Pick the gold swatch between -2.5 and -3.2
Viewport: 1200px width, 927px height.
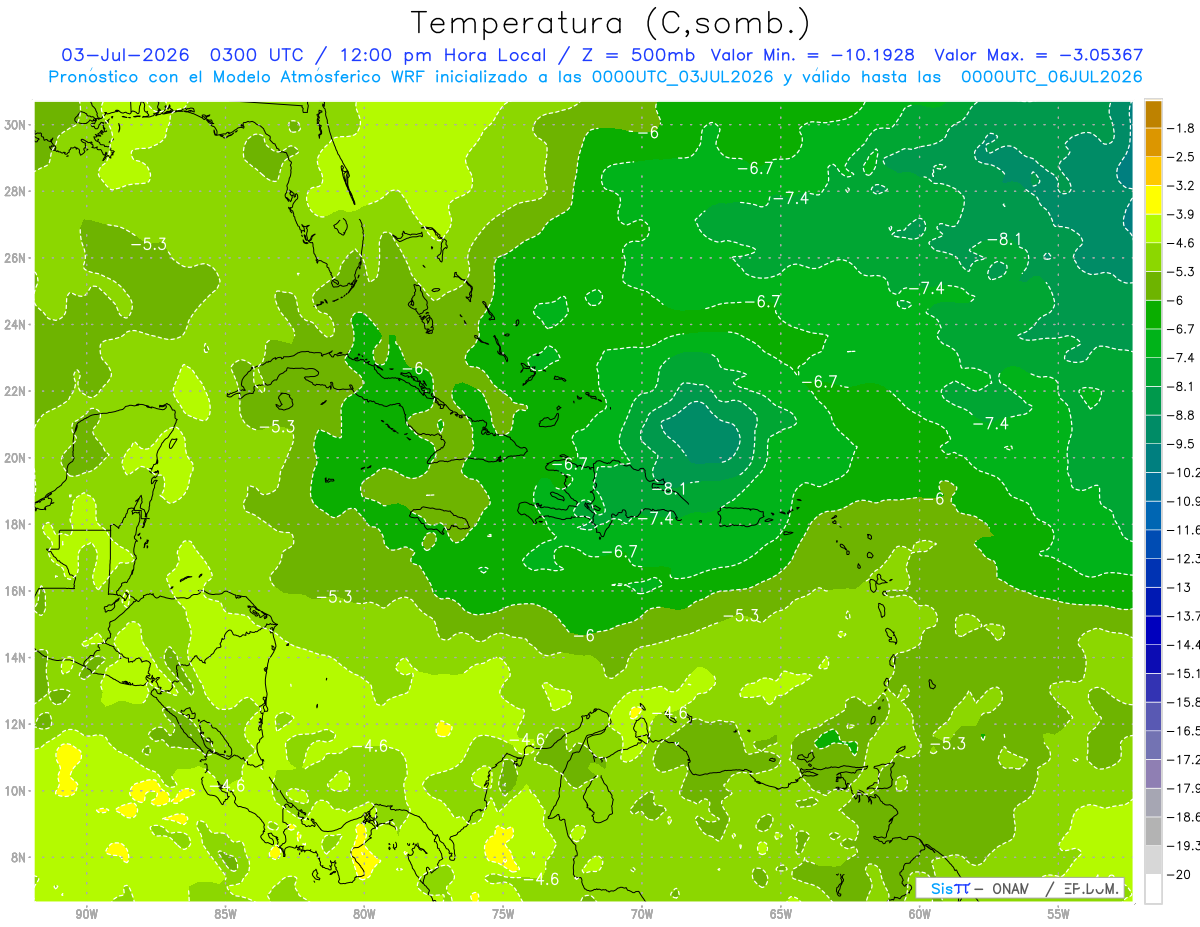(x=1153, y=171)
